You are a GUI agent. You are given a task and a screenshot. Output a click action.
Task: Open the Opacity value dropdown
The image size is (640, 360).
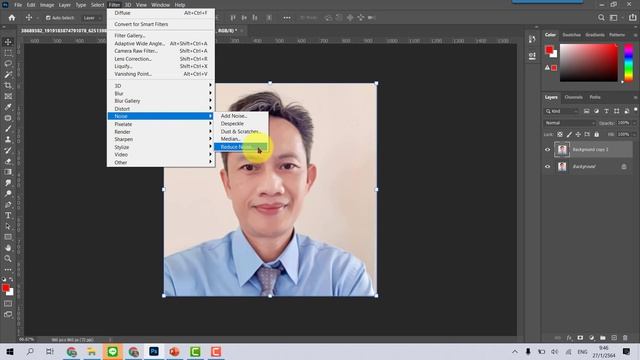point(626,123)
